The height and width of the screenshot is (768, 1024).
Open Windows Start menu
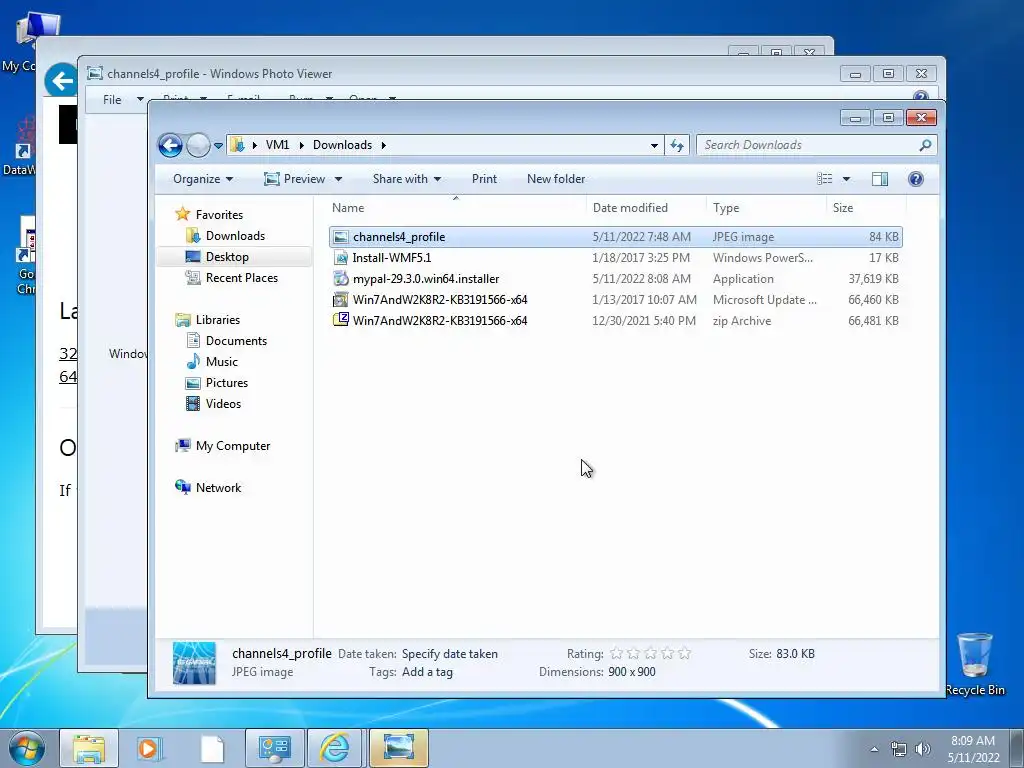pos(25,747)
